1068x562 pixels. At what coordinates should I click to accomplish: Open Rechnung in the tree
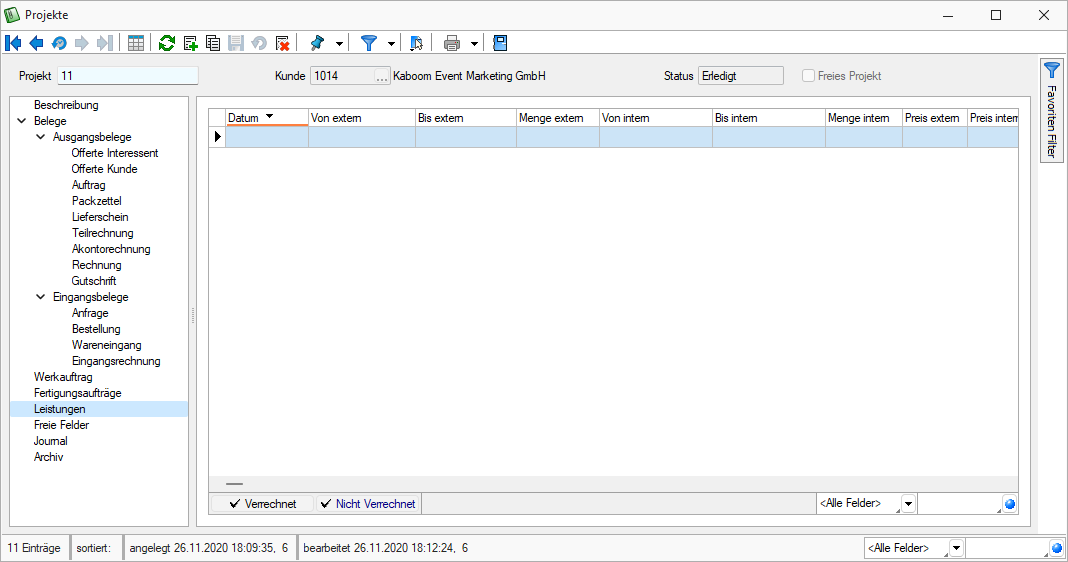97,265
